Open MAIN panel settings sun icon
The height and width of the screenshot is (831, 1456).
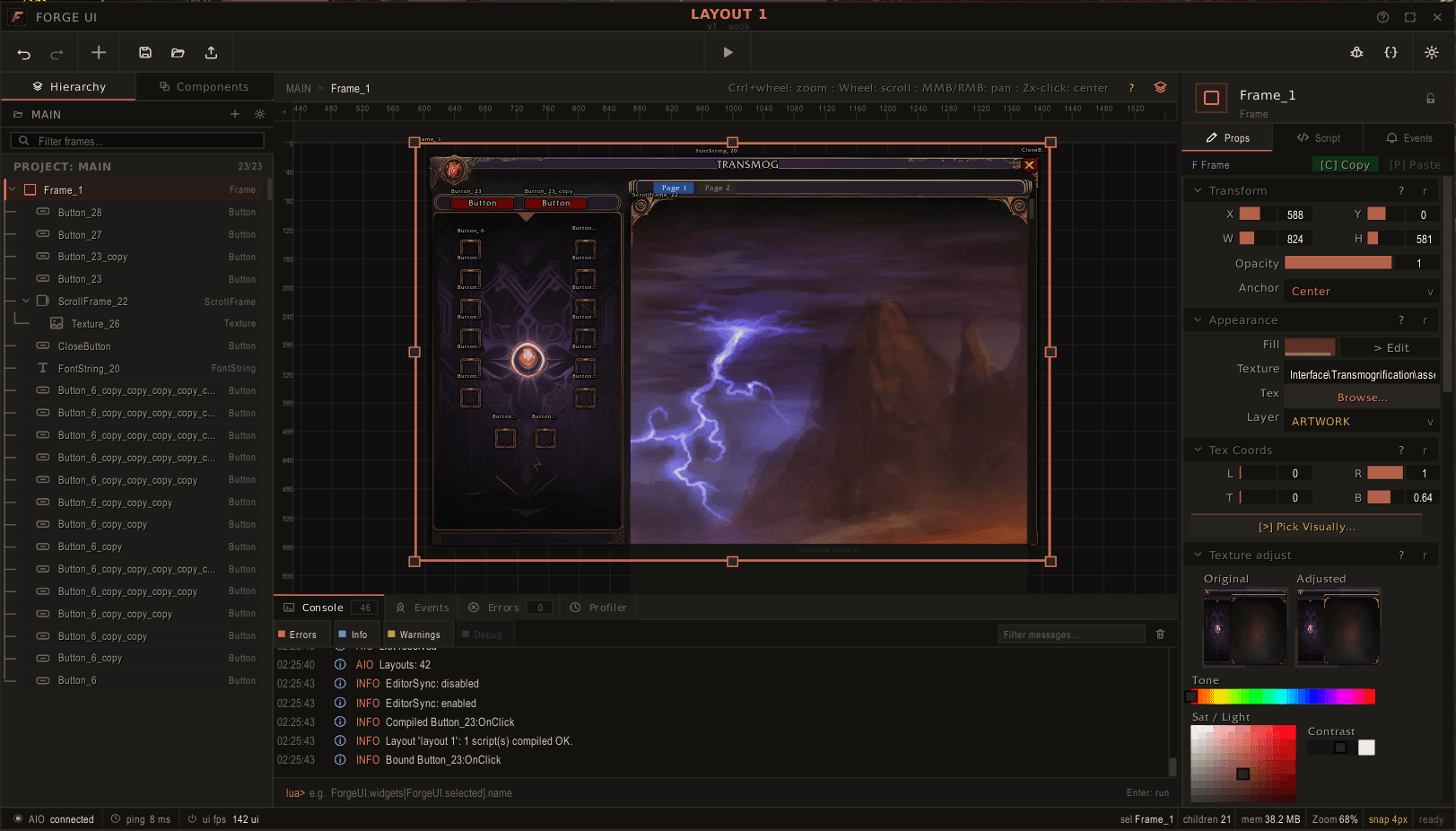[260, 114]
